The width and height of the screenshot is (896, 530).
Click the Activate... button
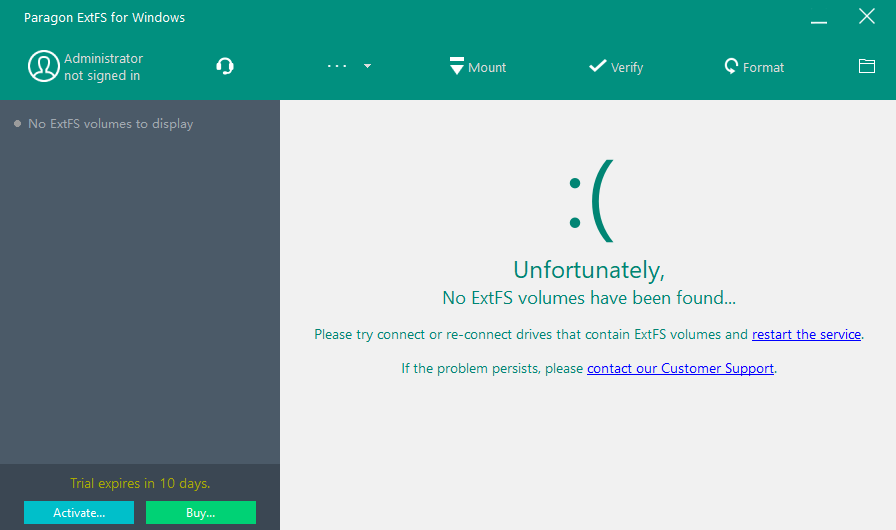[x=79, y=512]
